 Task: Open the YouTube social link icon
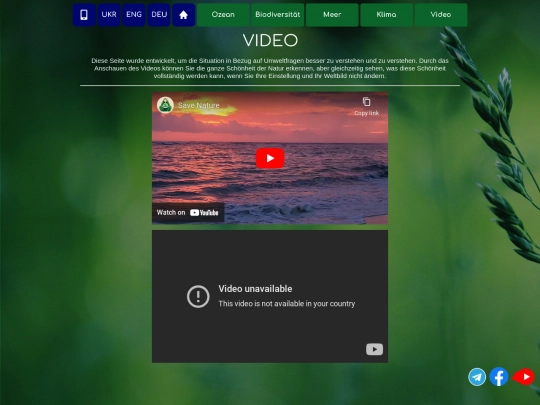524,377
